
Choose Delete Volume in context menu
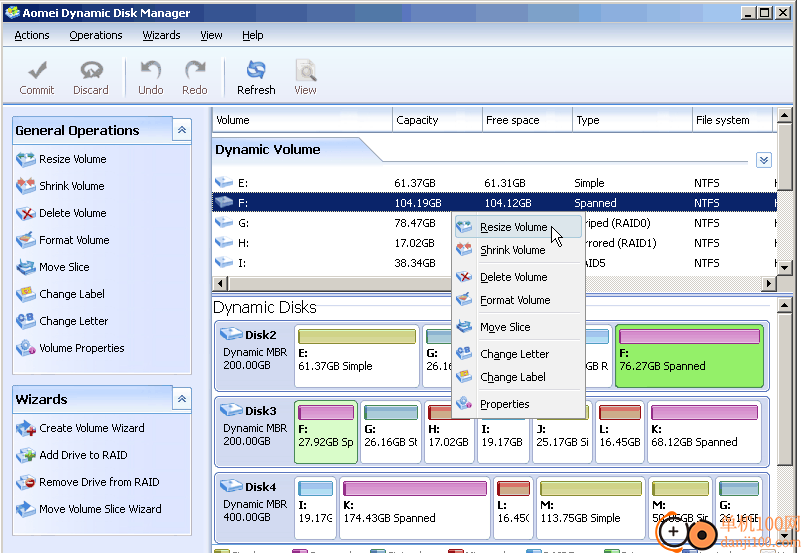click(518, 277)
